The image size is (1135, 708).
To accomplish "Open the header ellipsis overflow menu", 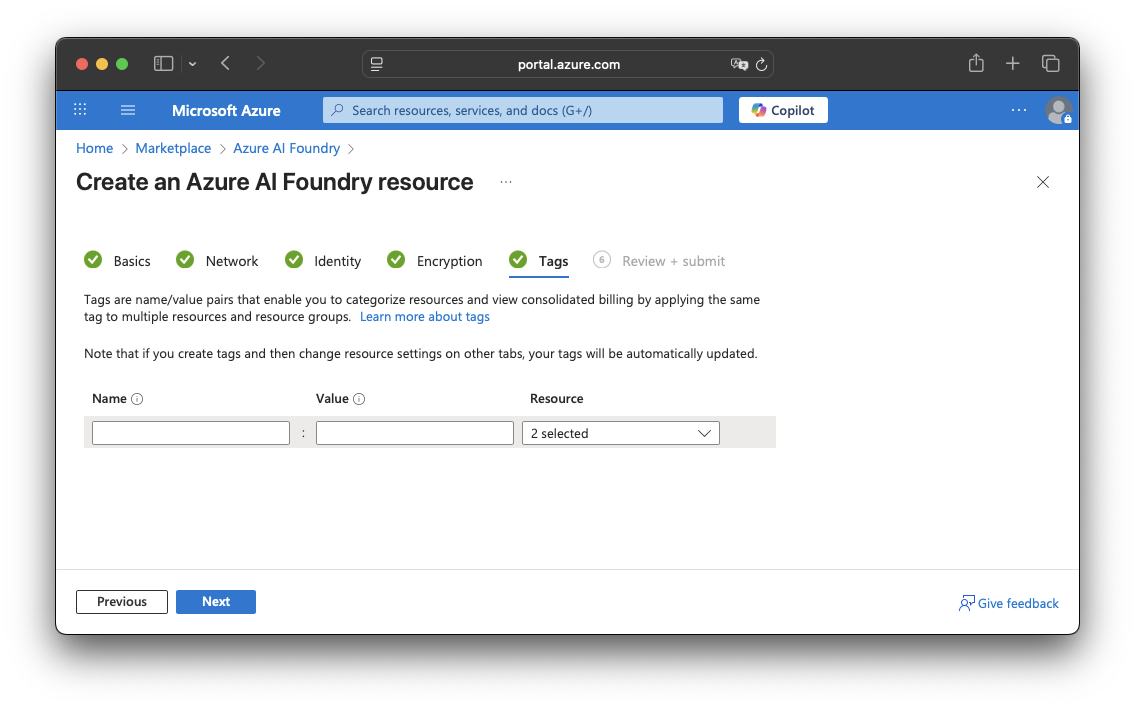I will coord(1018,110).
